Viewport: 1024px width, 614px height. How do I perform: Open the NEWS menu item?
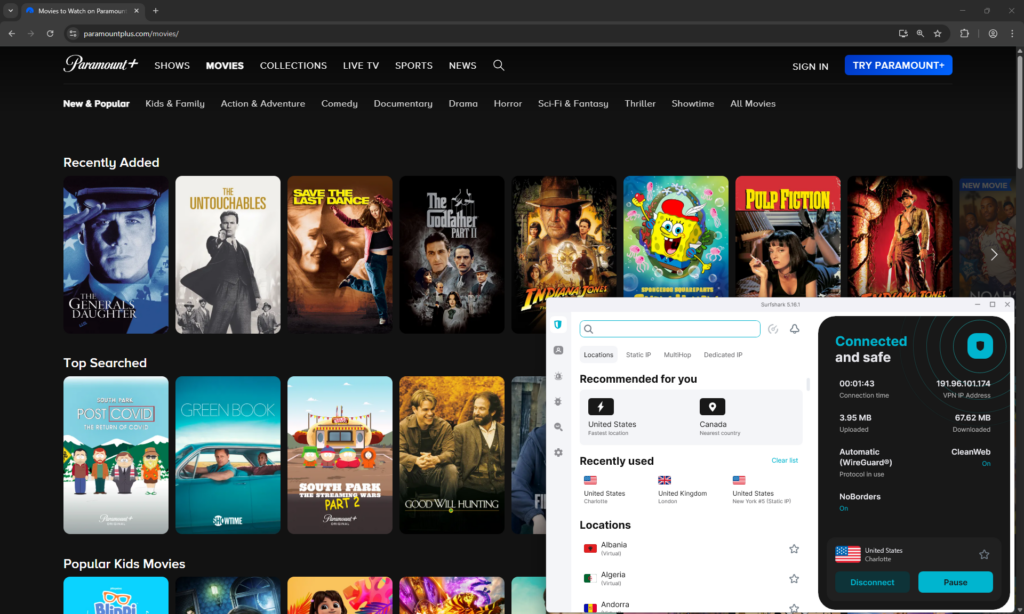462,65
